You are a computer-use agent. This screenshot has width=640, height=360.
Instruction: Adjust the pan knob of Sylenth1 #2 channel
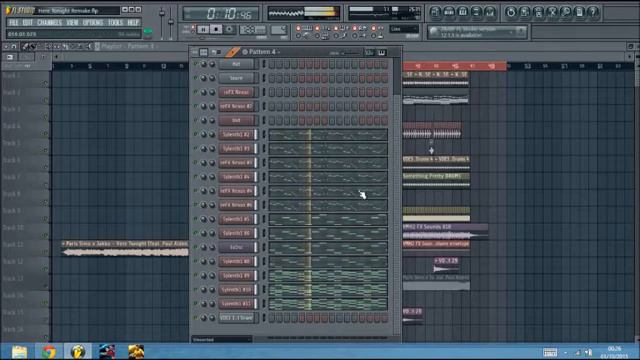(204, 135)
